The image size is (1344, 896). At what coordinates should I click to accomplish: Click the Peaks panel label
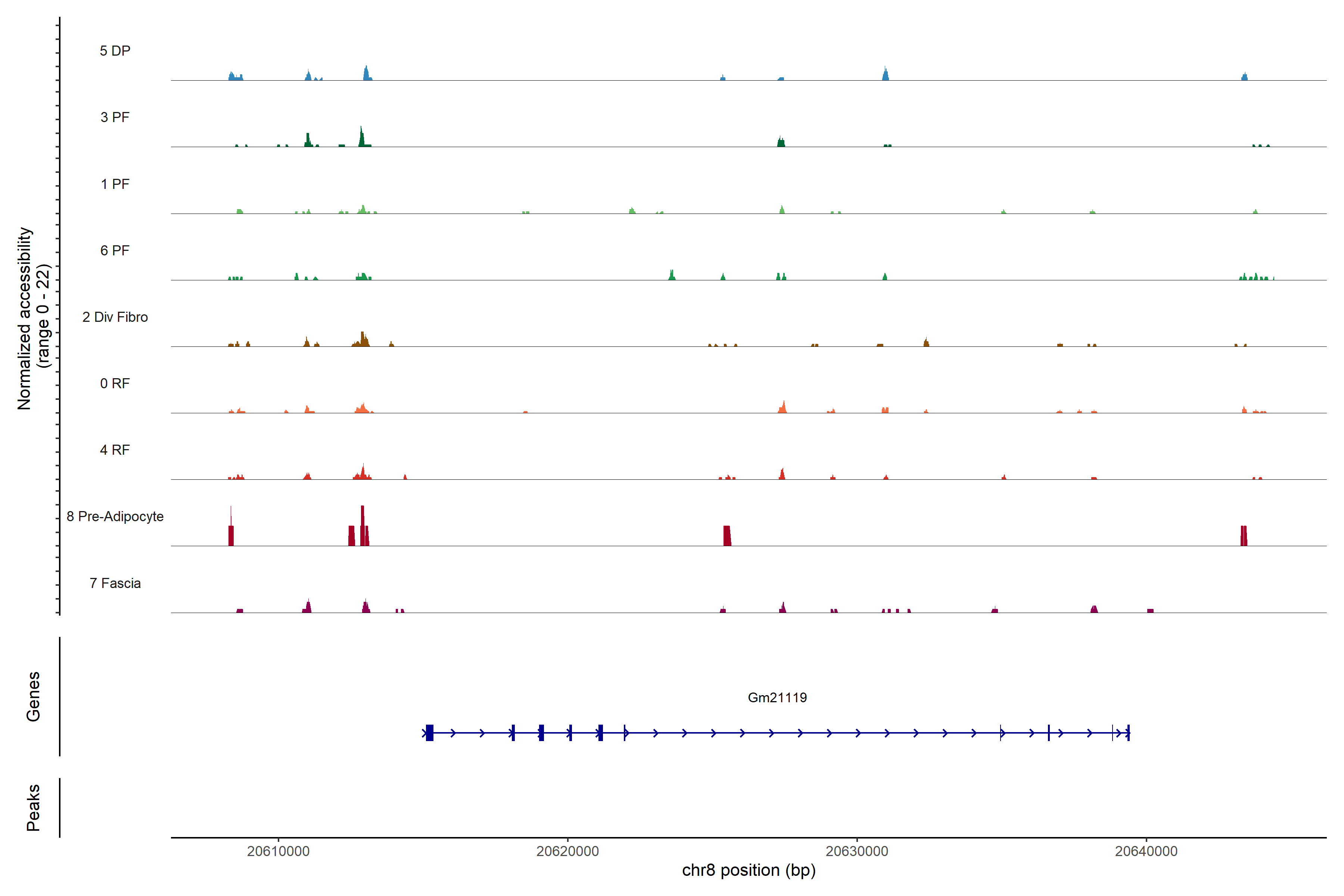click(x=33, y=808)
